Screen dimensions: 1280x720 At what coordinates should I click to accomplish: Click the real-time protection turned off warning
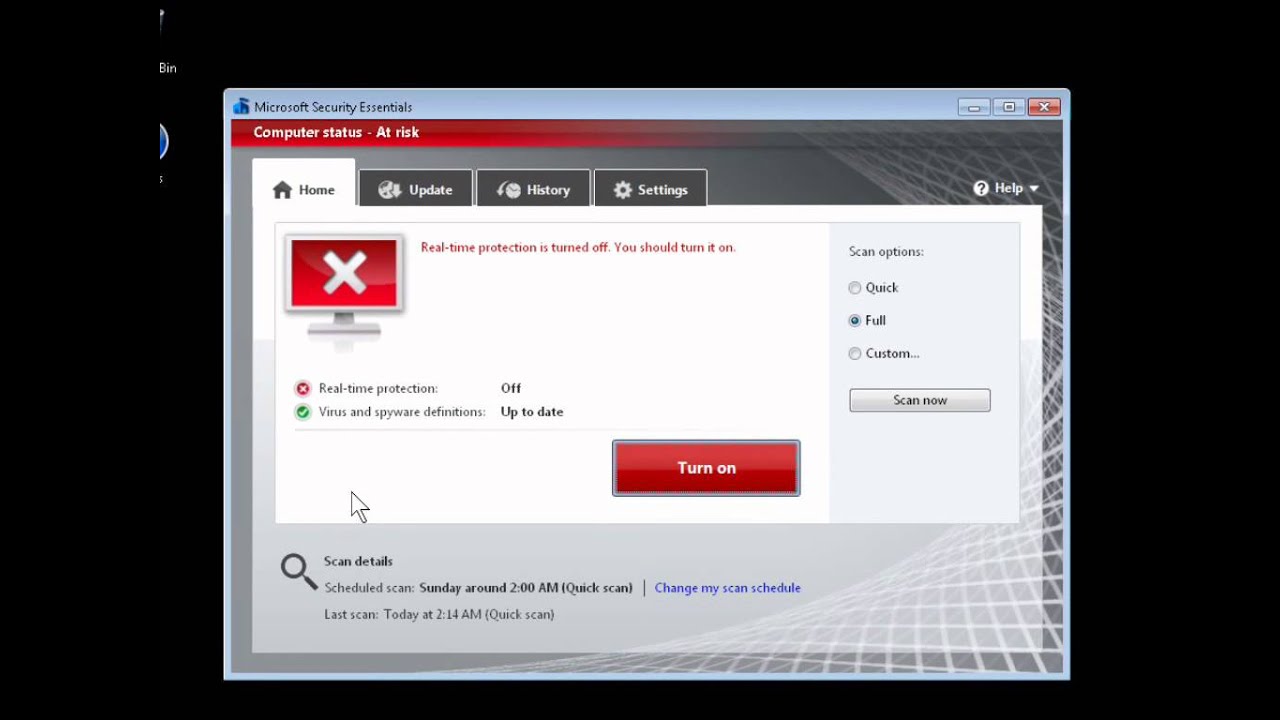click(x=578, y=247)
